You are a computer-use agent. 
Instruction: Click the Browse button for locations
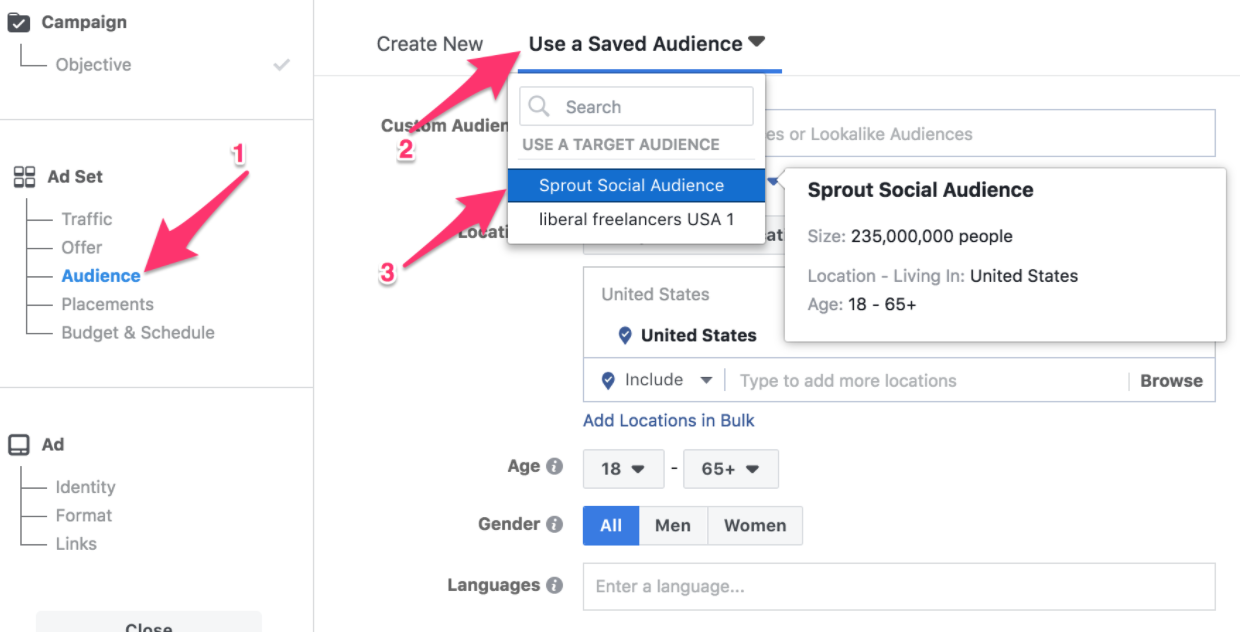(x=1170, y=380)
